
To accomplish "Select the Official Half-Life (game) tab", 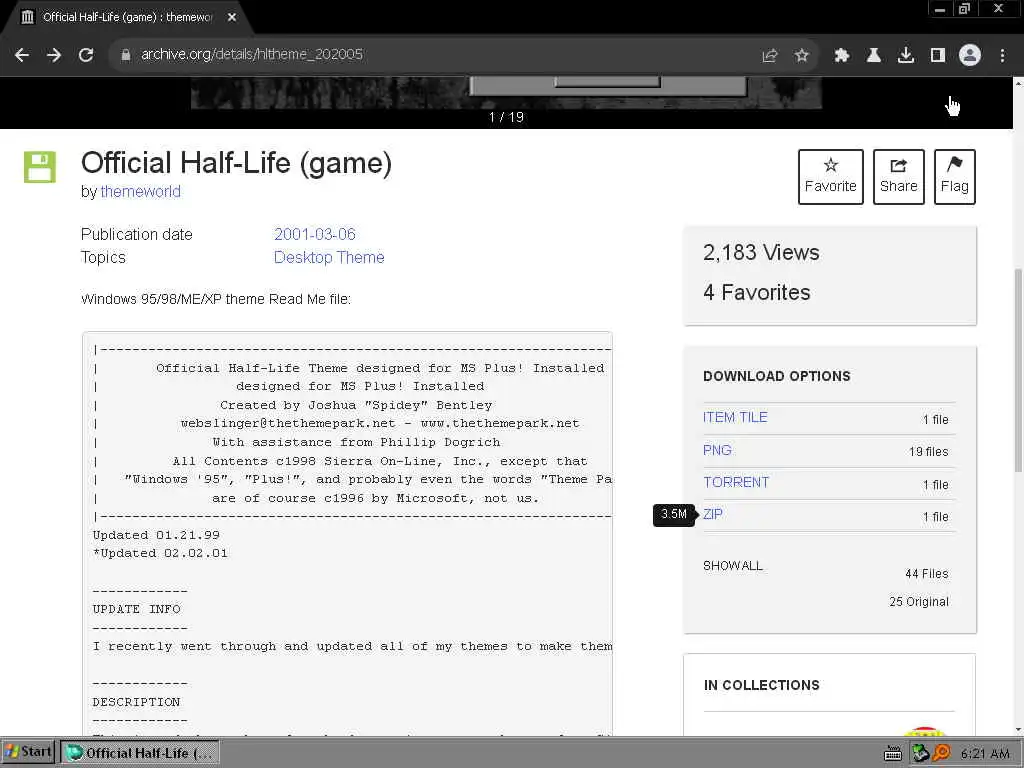I will [x=126, y=18].
